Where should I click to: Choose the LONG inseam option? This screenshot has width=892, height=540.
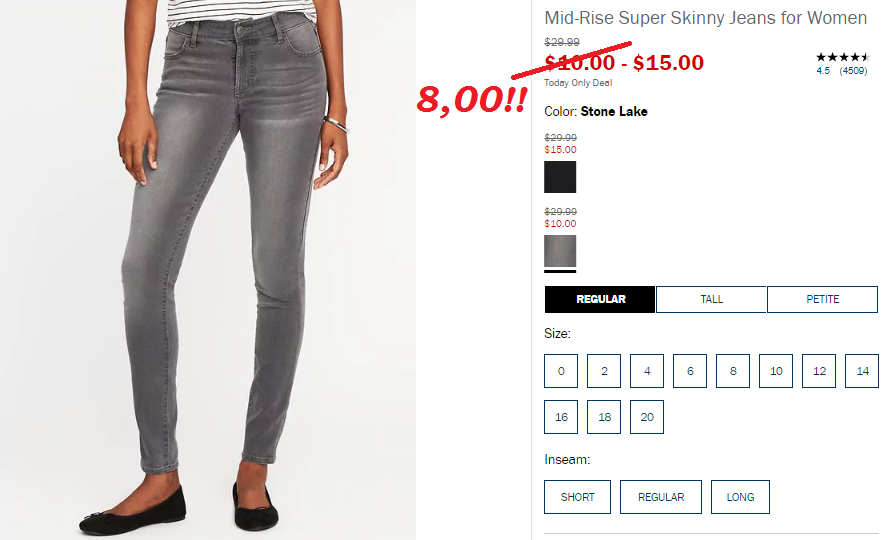740,497
